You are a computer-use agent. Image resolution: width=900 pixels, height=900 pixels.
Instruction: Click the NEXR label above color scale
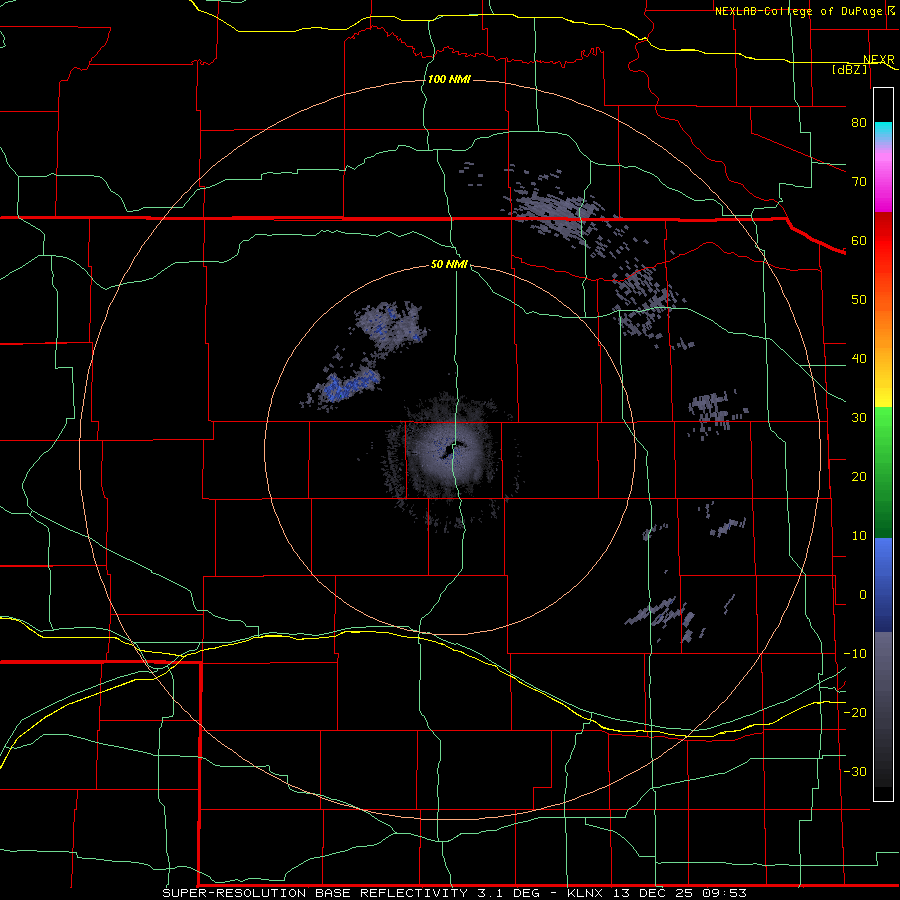[x=878, y=60]
